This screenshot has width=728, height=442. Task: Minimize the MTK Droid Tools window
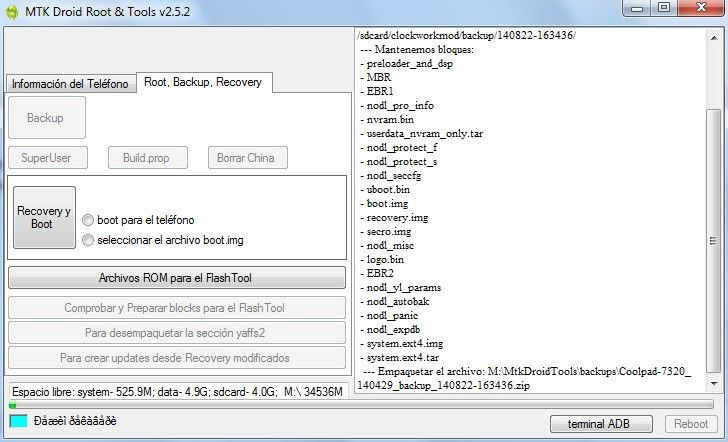tap(637, 8)
